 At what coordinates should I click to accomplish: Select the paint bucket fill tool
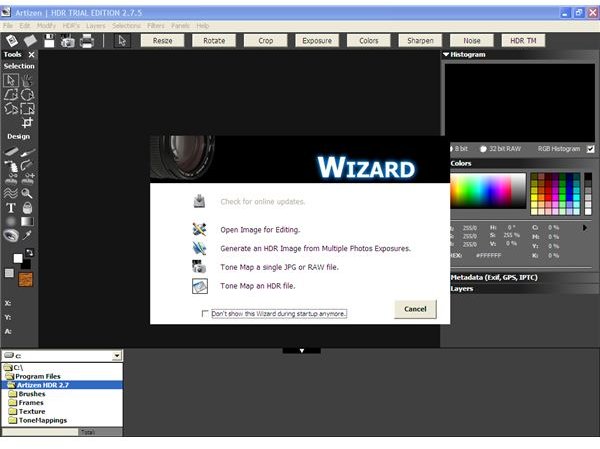click(x=27, y=208)
